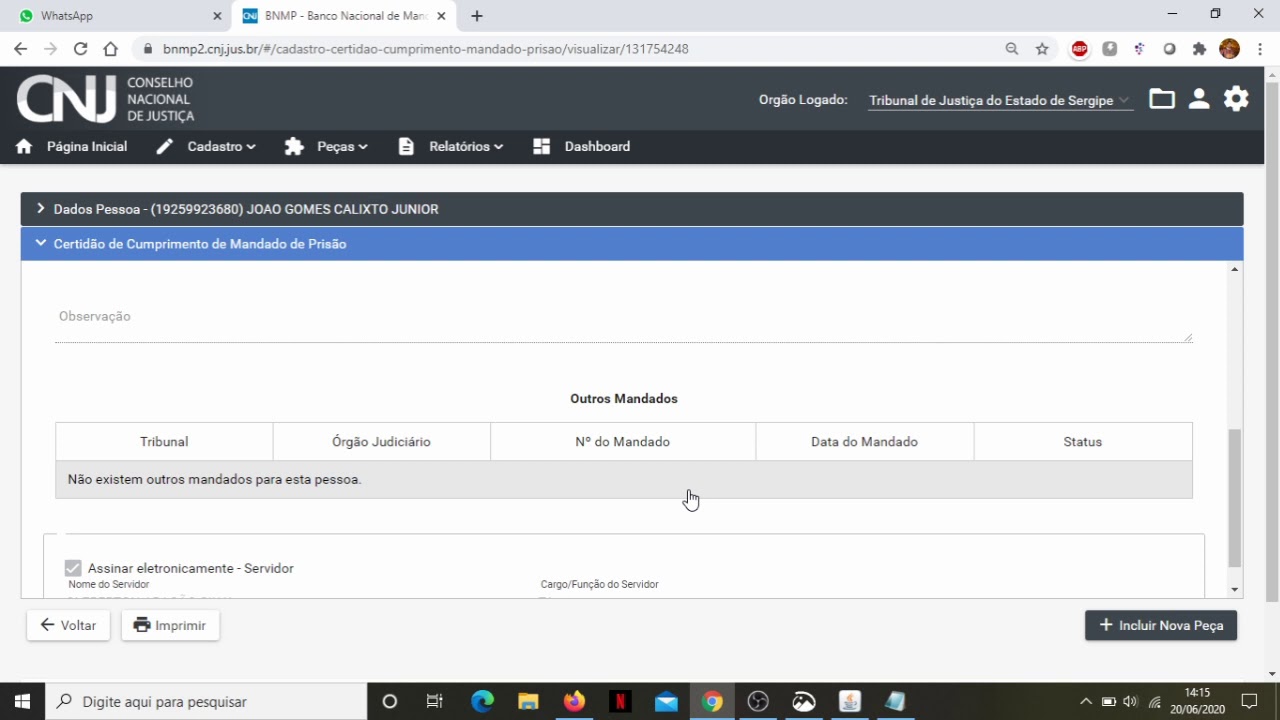Switch to Chrome on taskbar
The image size is (1280, 720).
click(712, 701)
